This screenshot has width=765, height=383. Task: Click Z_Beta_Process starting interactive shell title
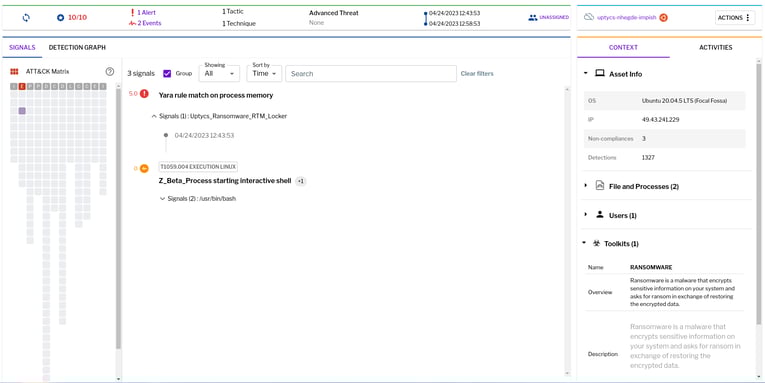pos(224,181)
